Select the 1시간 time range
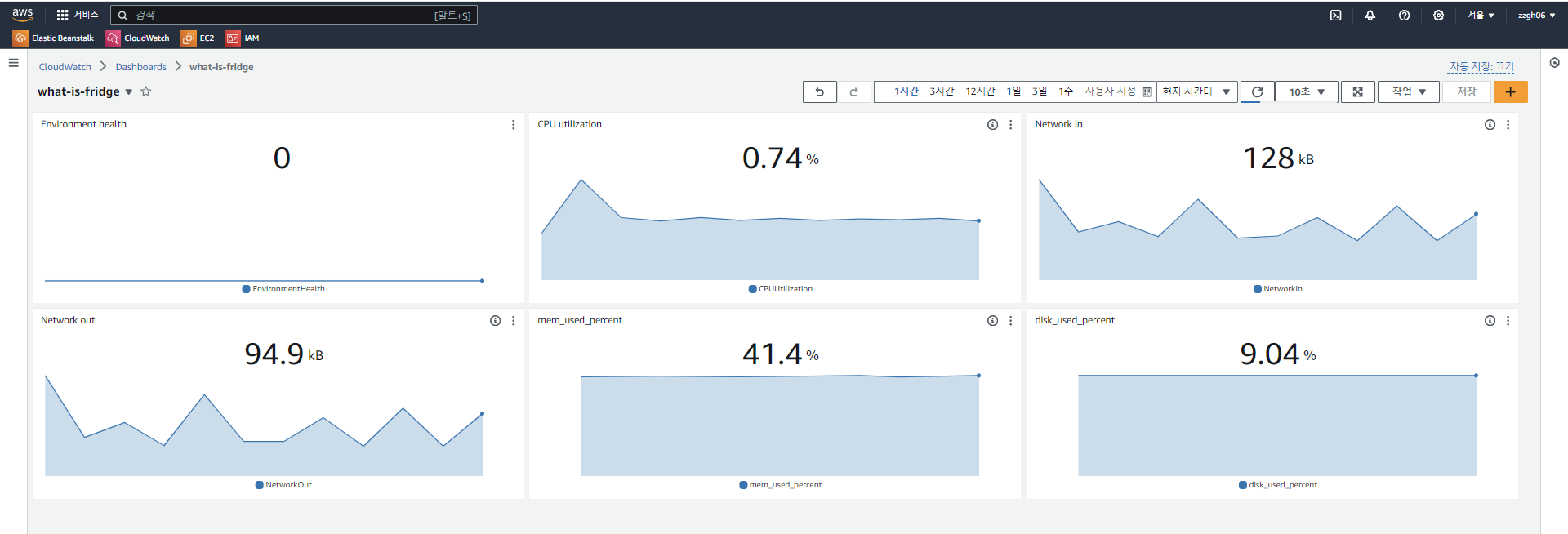The height and width of the screenshot is (534, 1568). pos(906,91)
